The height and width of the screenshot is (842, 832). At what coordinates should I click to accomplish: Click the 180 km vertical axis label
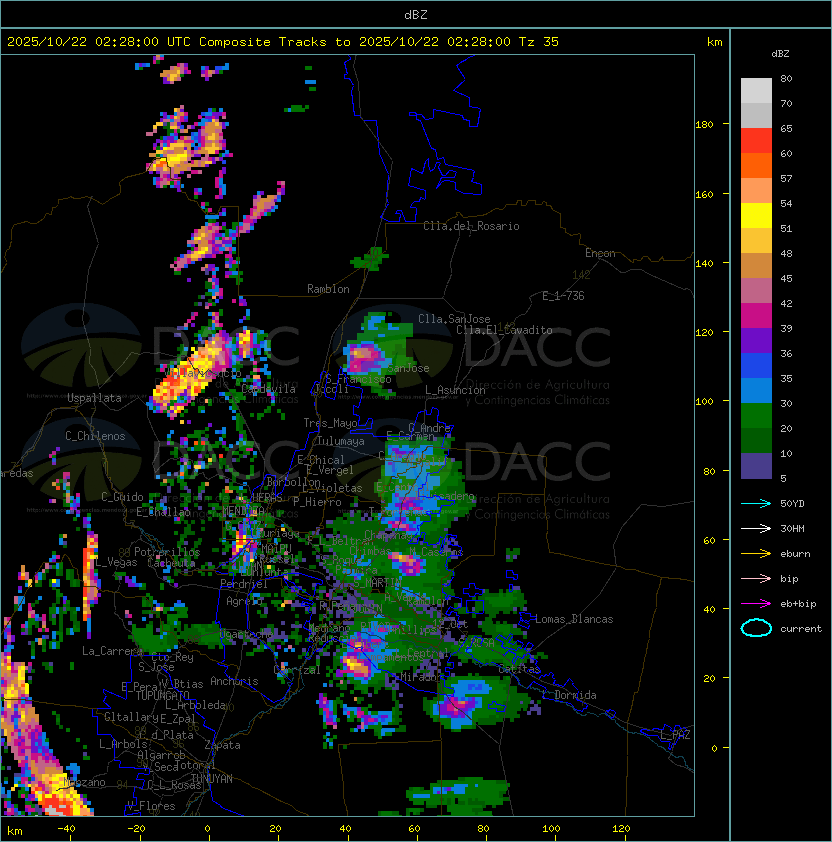(x=704, y=125)
